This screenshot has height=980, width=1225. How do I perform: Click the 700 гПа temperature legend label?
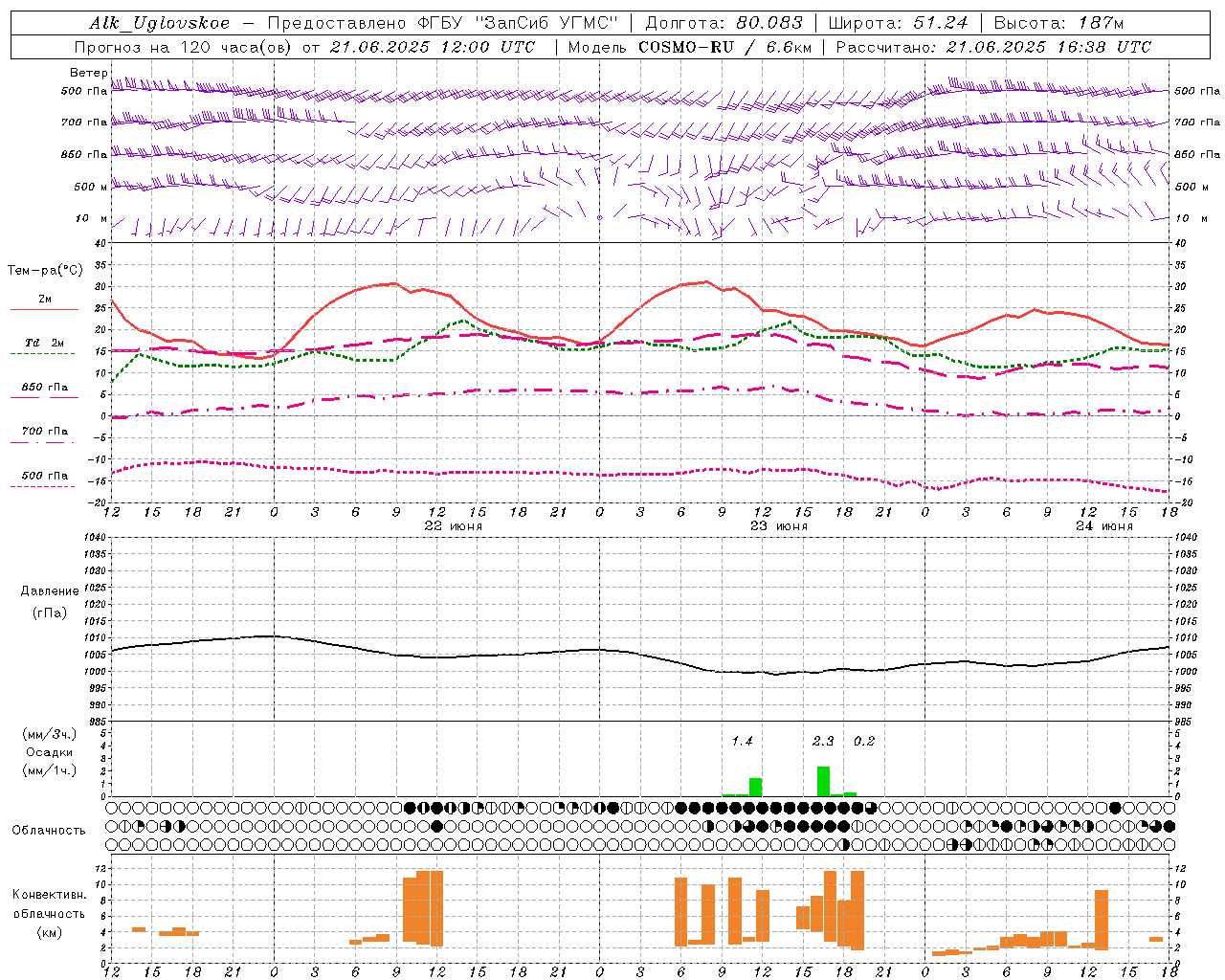point(45,432)
